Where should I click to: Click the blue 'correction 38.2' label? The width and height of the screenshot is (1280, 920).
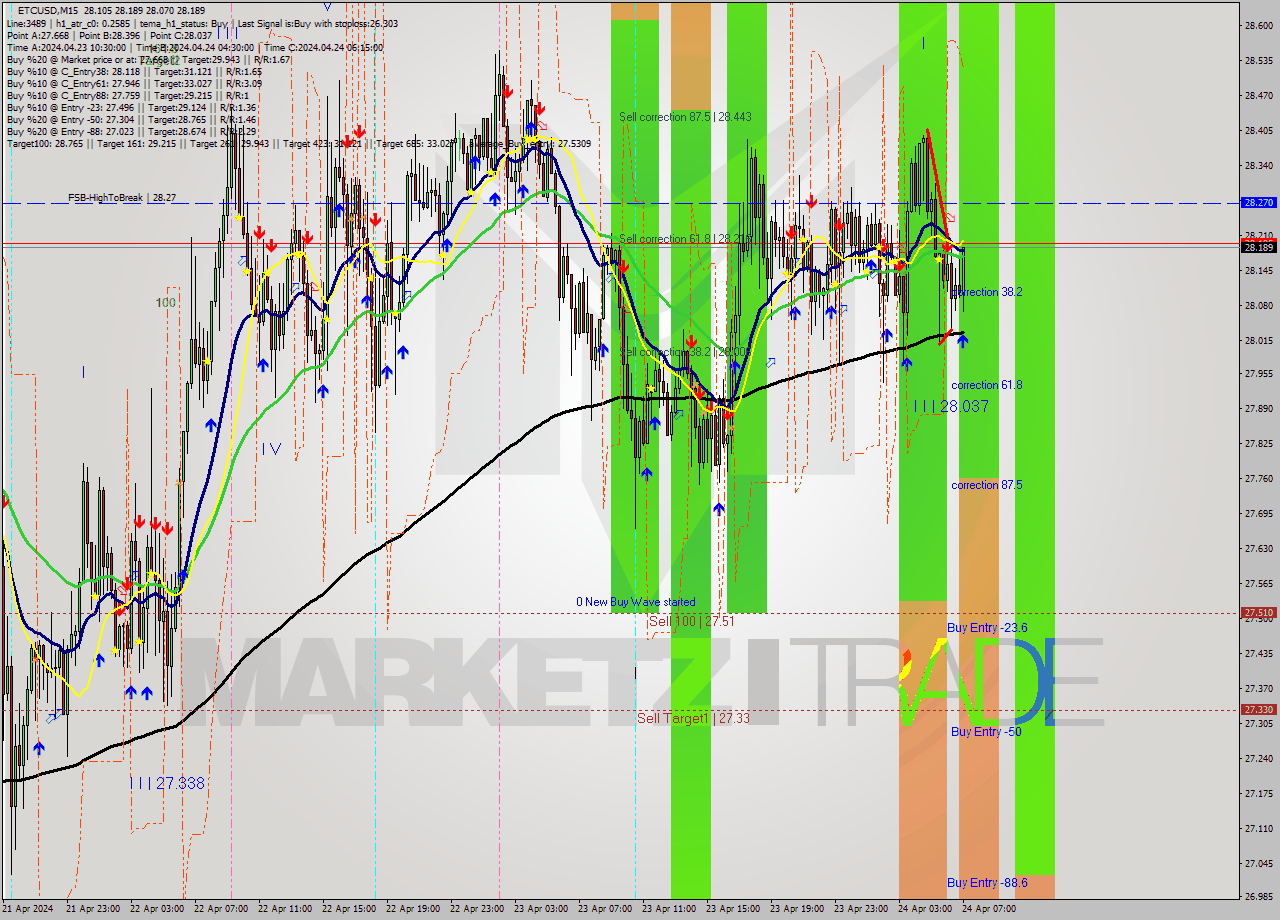pos(987,292)
